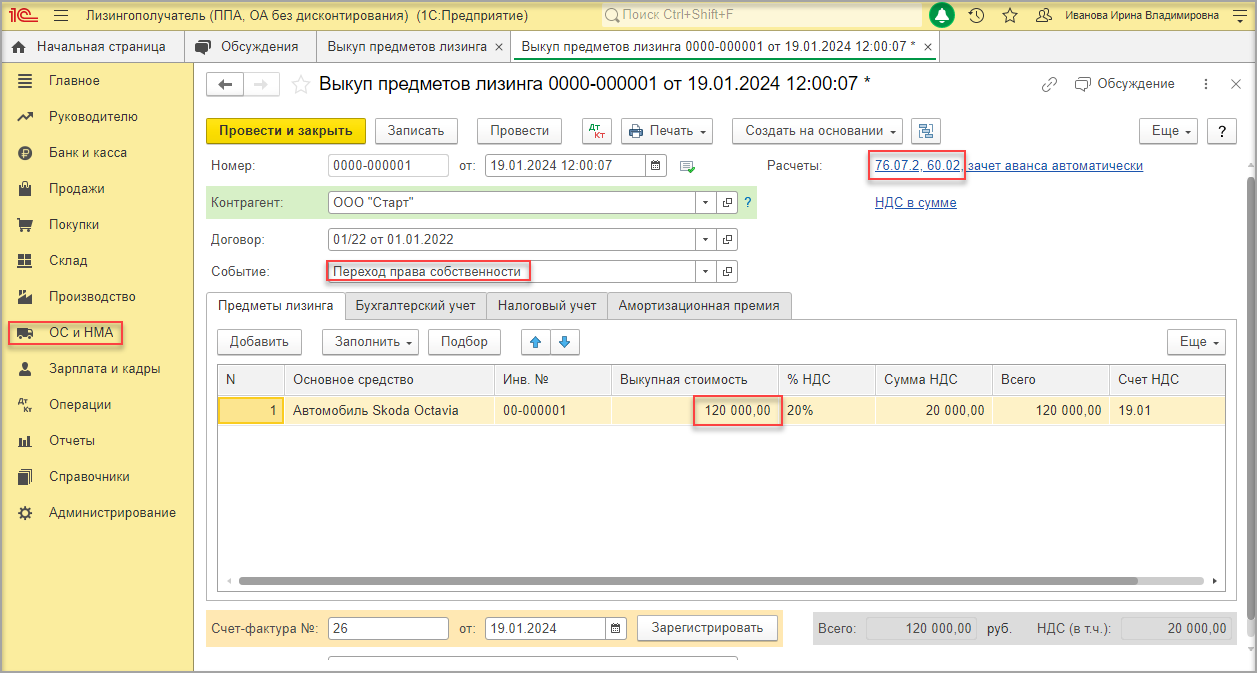
Task: Expand Создать на основании menu
Action: click(x=817, y=131)
